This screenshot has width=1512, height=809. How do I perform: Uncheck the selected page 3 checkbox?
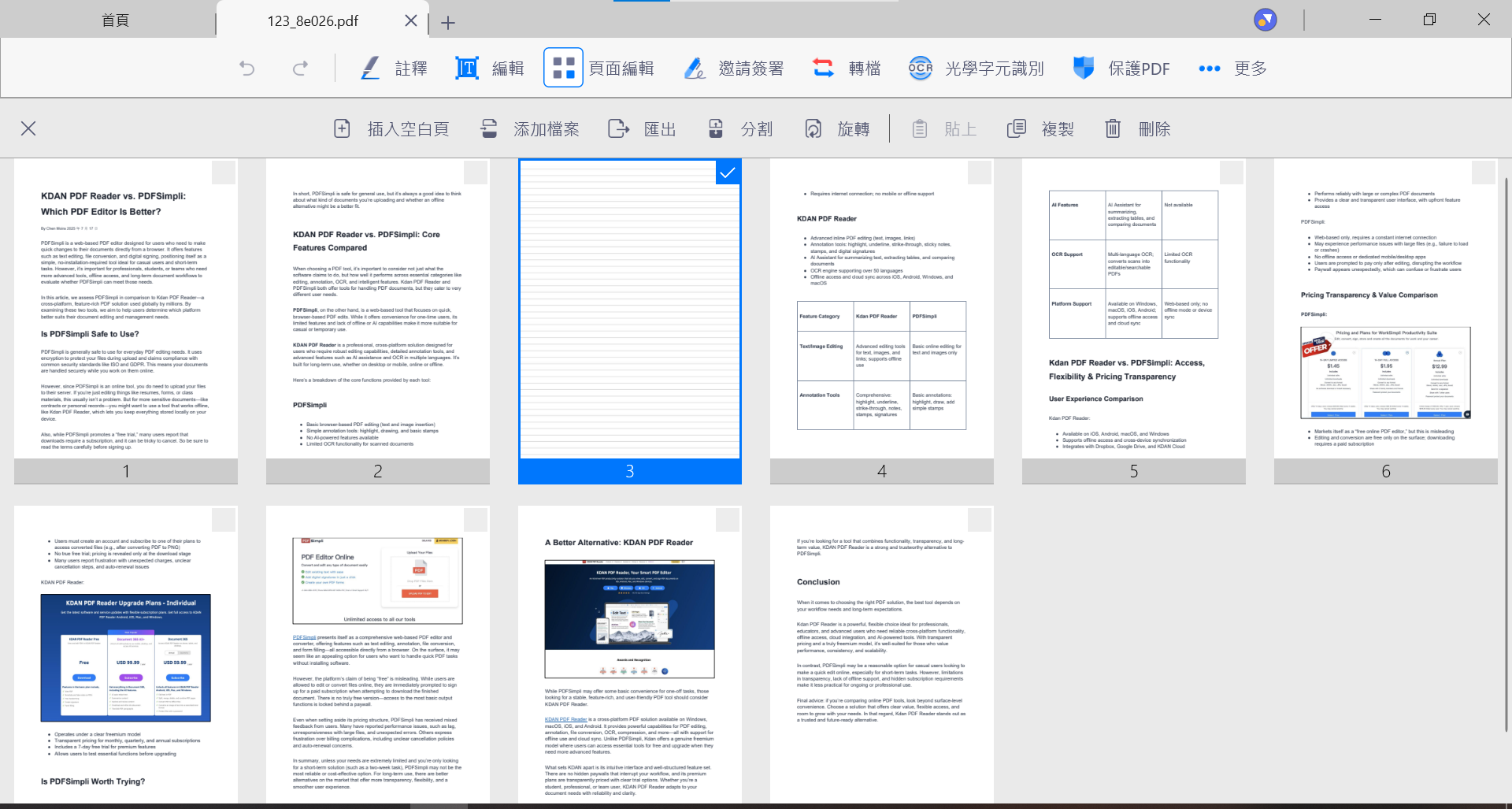pyautogui.click(x=728, y=173)
